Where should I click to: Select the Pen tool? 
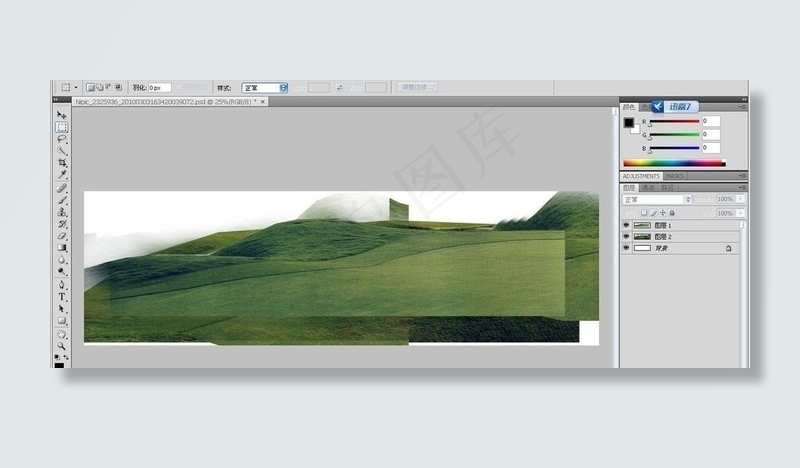(x=62, y=285)
